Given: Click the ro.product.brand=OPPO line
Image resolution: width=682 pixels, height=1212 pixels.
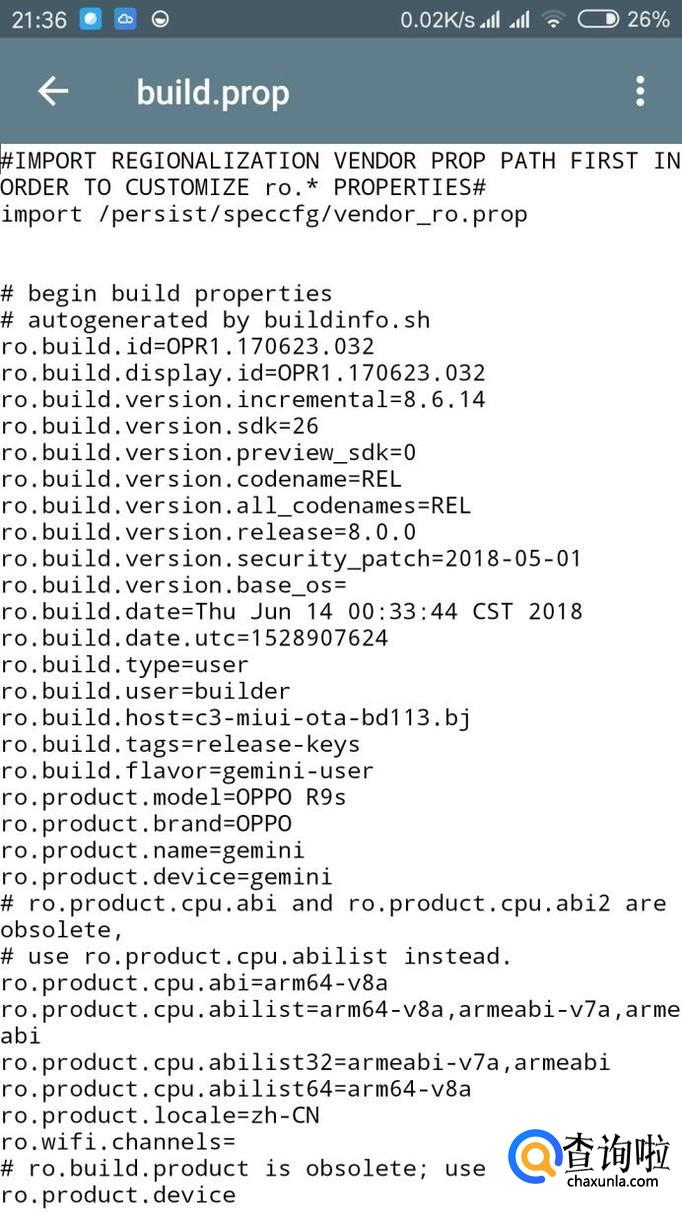Looking at the screenshot, I should (147, 824).
